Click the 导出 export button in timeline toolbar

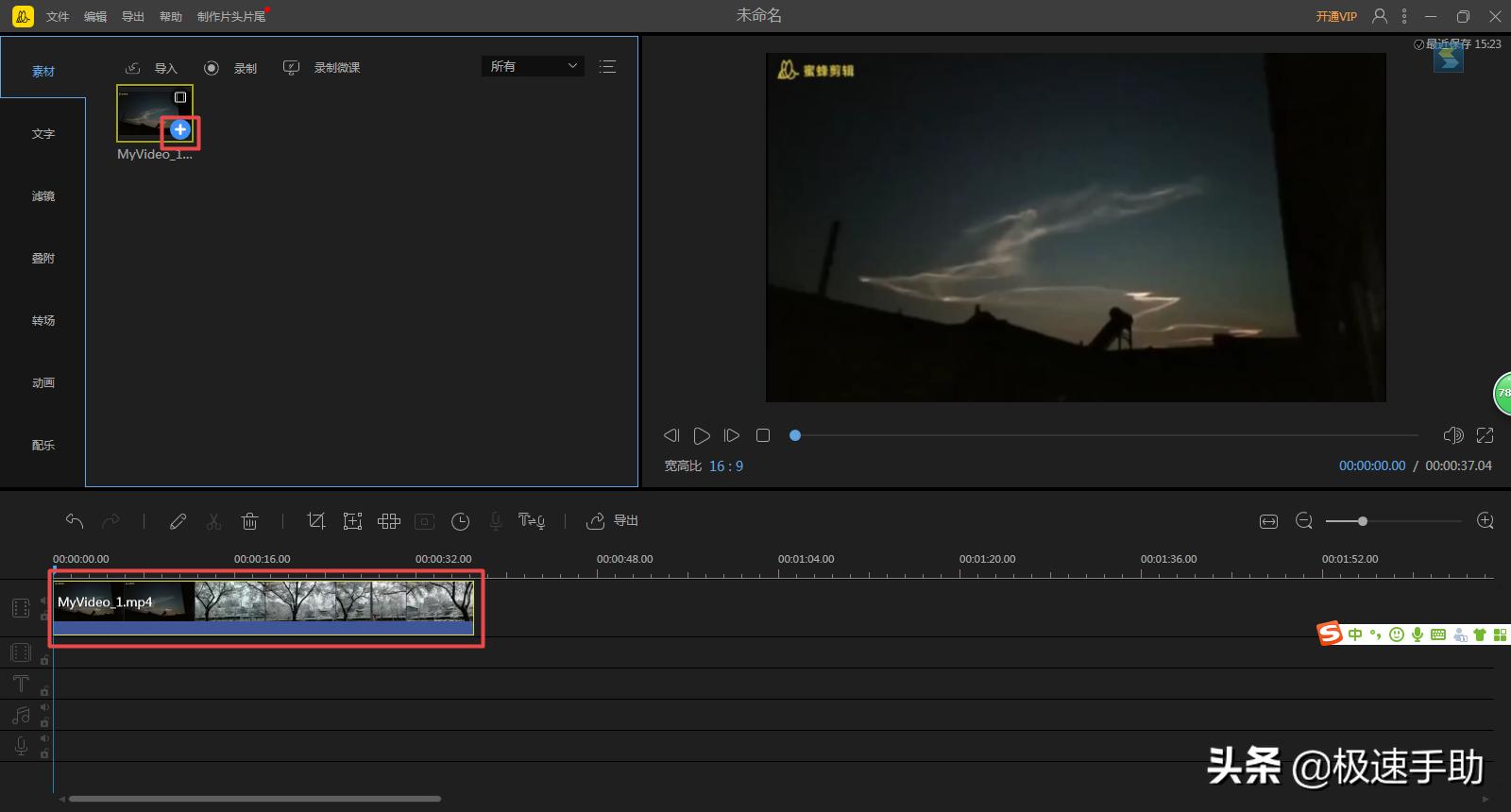613,521
